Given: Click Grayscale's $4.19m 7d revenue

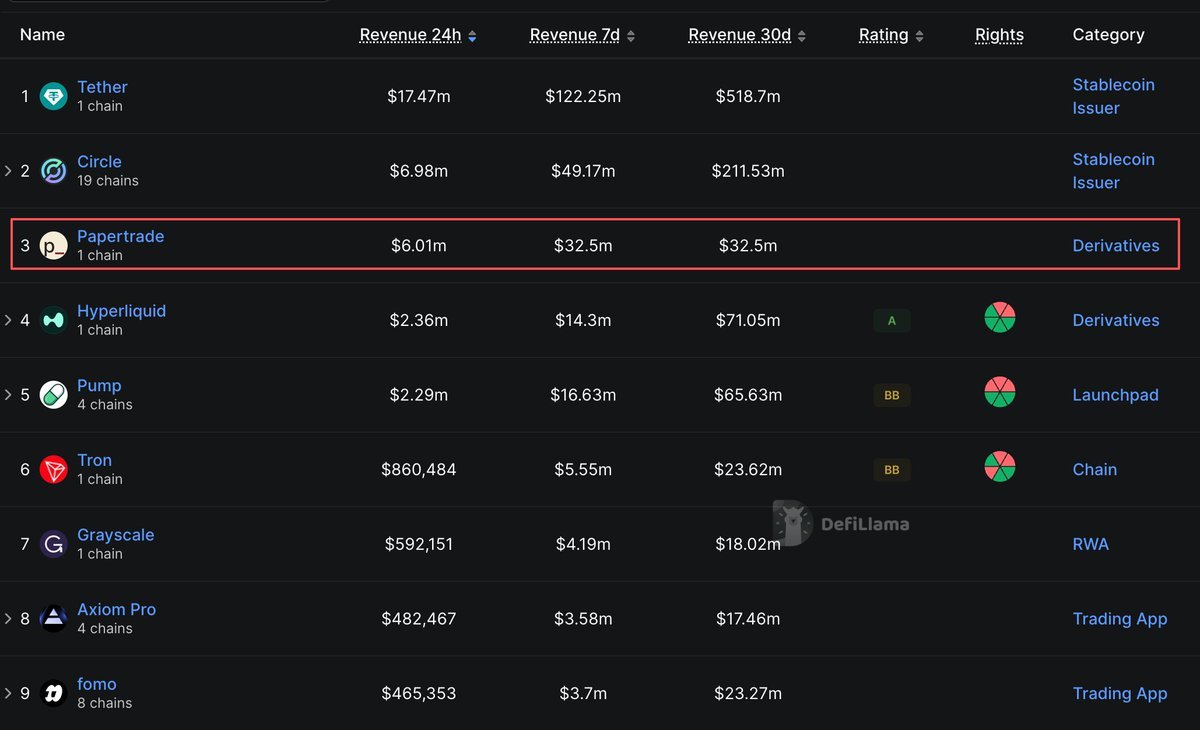Looking at the screenshot, I should [583, 544].
